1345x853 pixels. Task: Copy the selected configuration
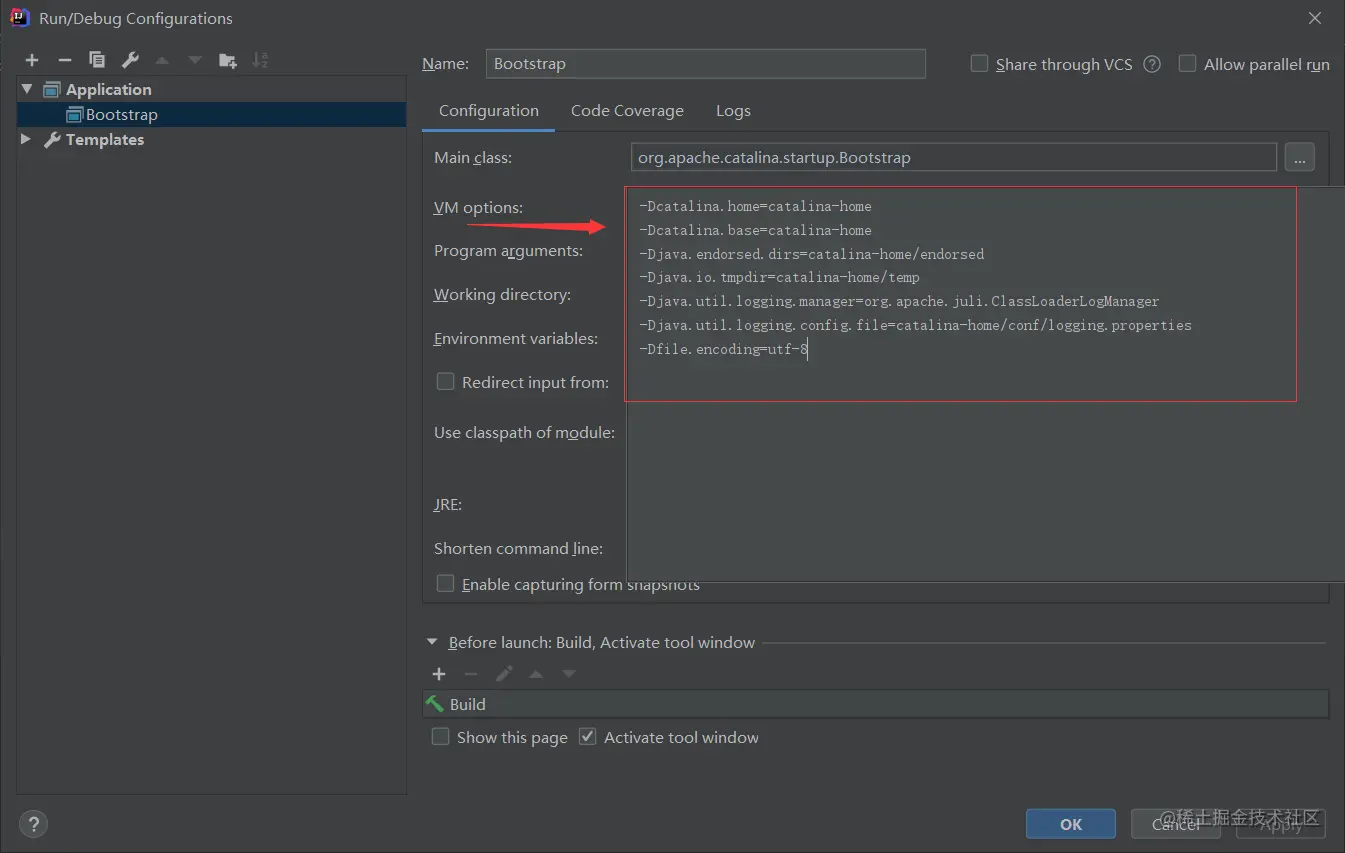[x=97, y=60]
